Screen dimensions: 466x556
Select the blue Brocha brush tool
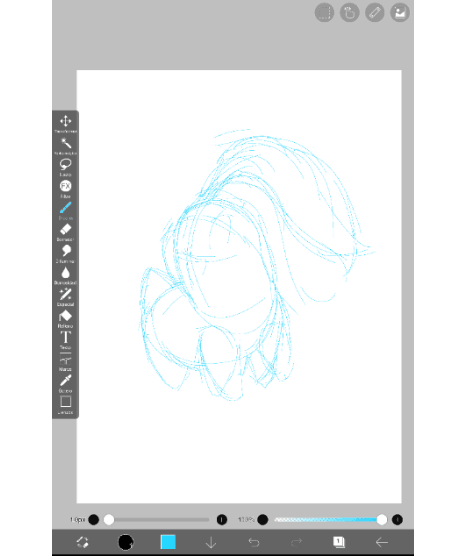pos(66,210)
